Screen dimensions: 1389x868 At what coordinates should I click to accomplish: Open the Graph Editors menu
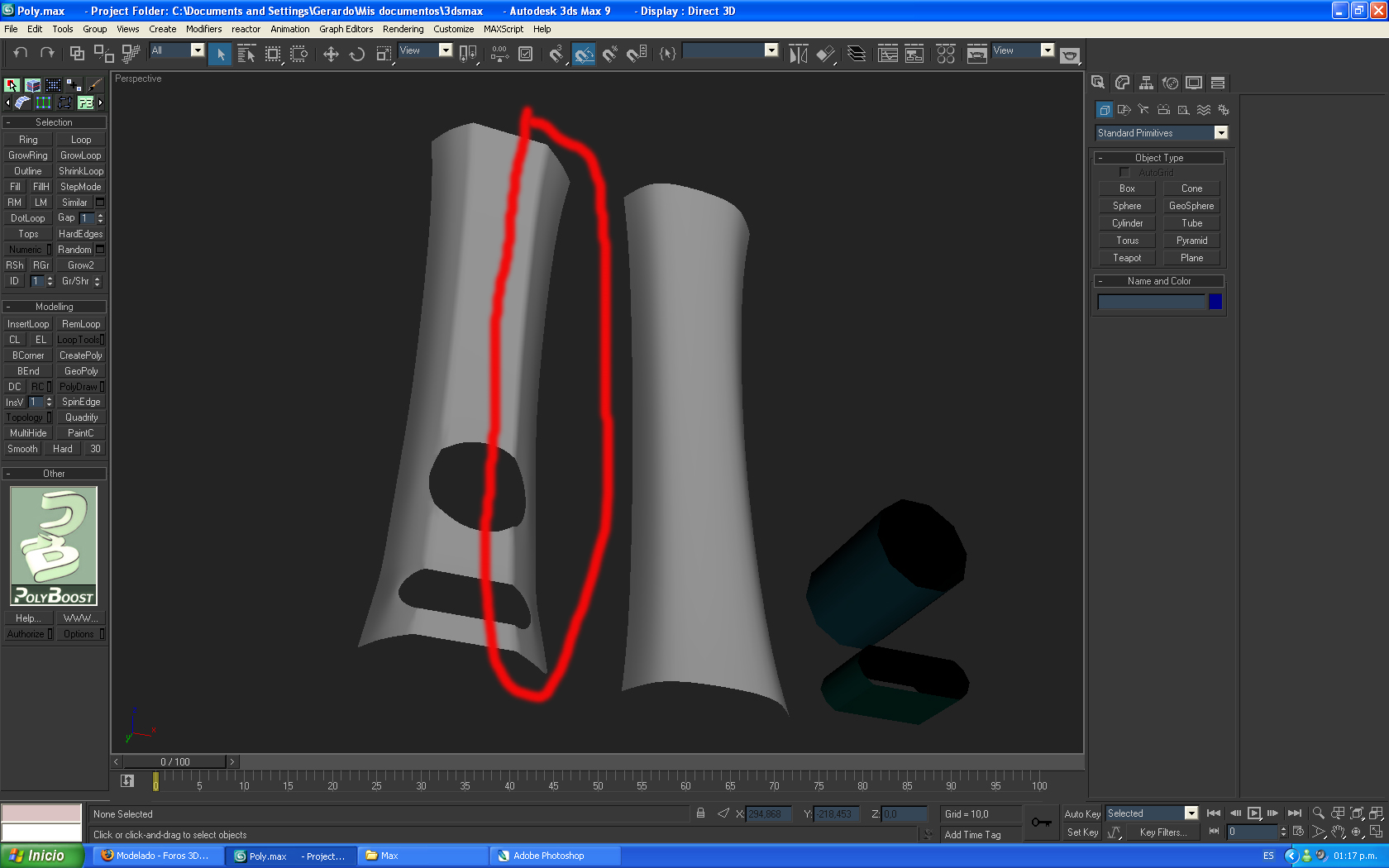(x=346, y=29)
